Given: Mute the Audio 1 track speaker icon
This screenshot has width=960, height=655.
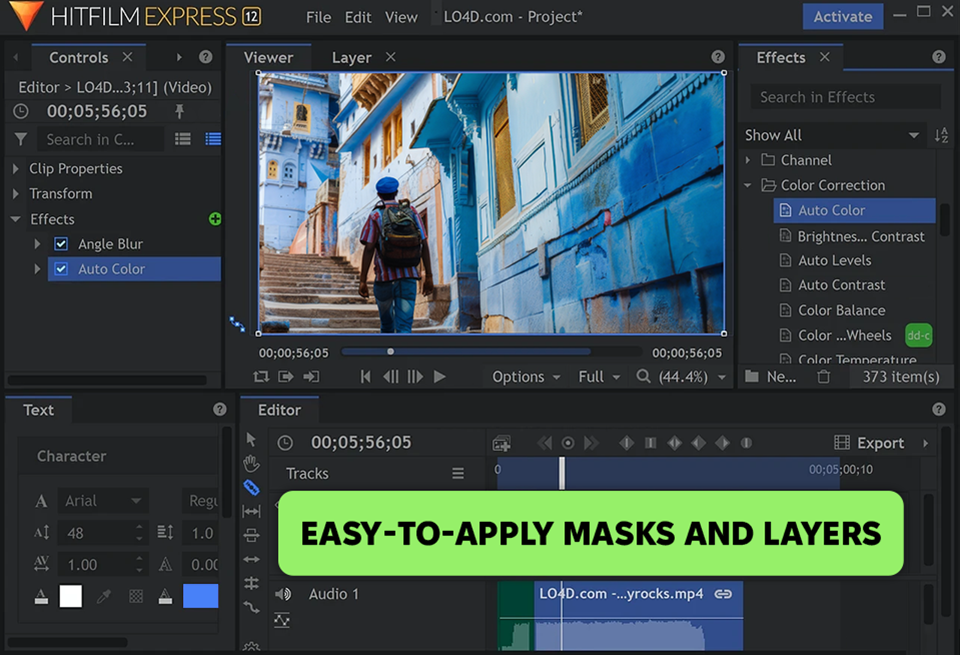Looking at the screenshot, I should tap(283, 594).
